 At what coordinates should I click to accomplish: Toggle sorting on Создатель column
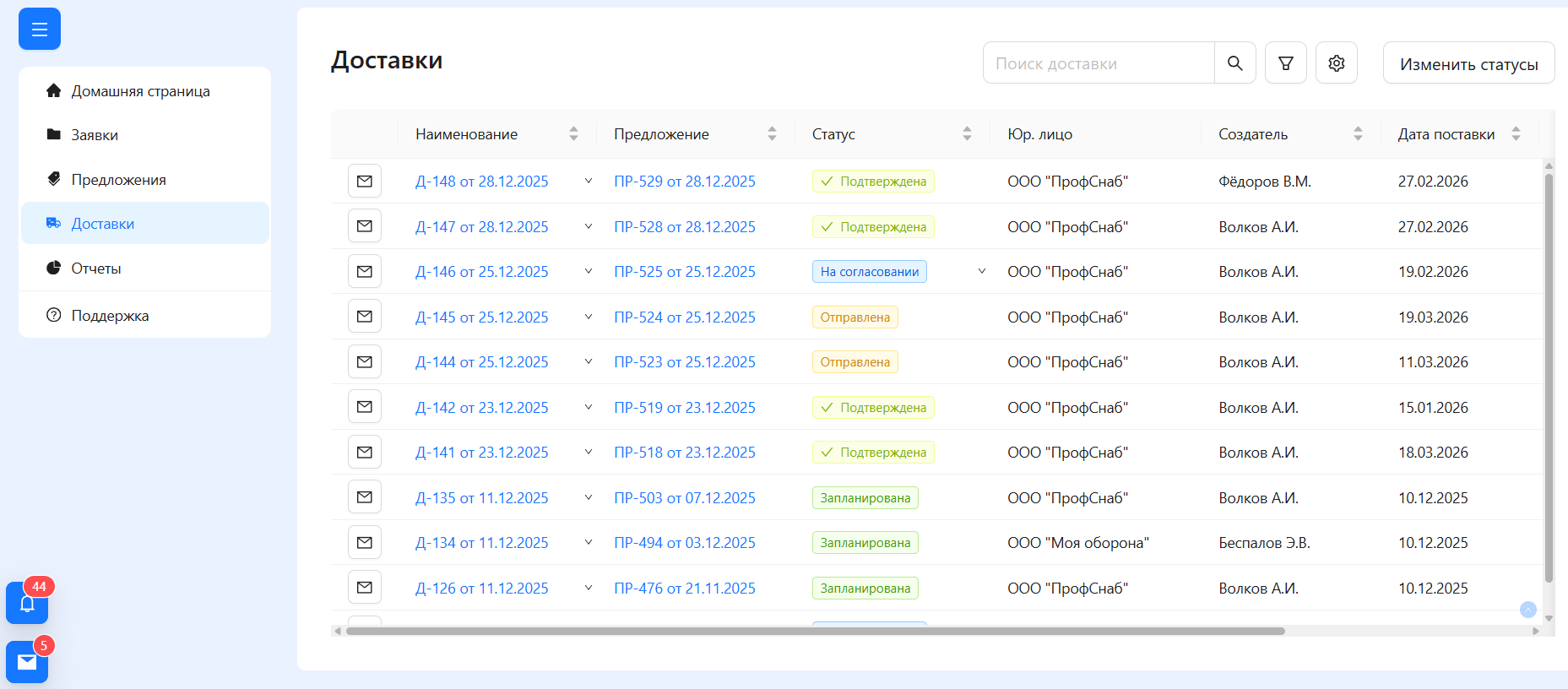pos(1358,134)
